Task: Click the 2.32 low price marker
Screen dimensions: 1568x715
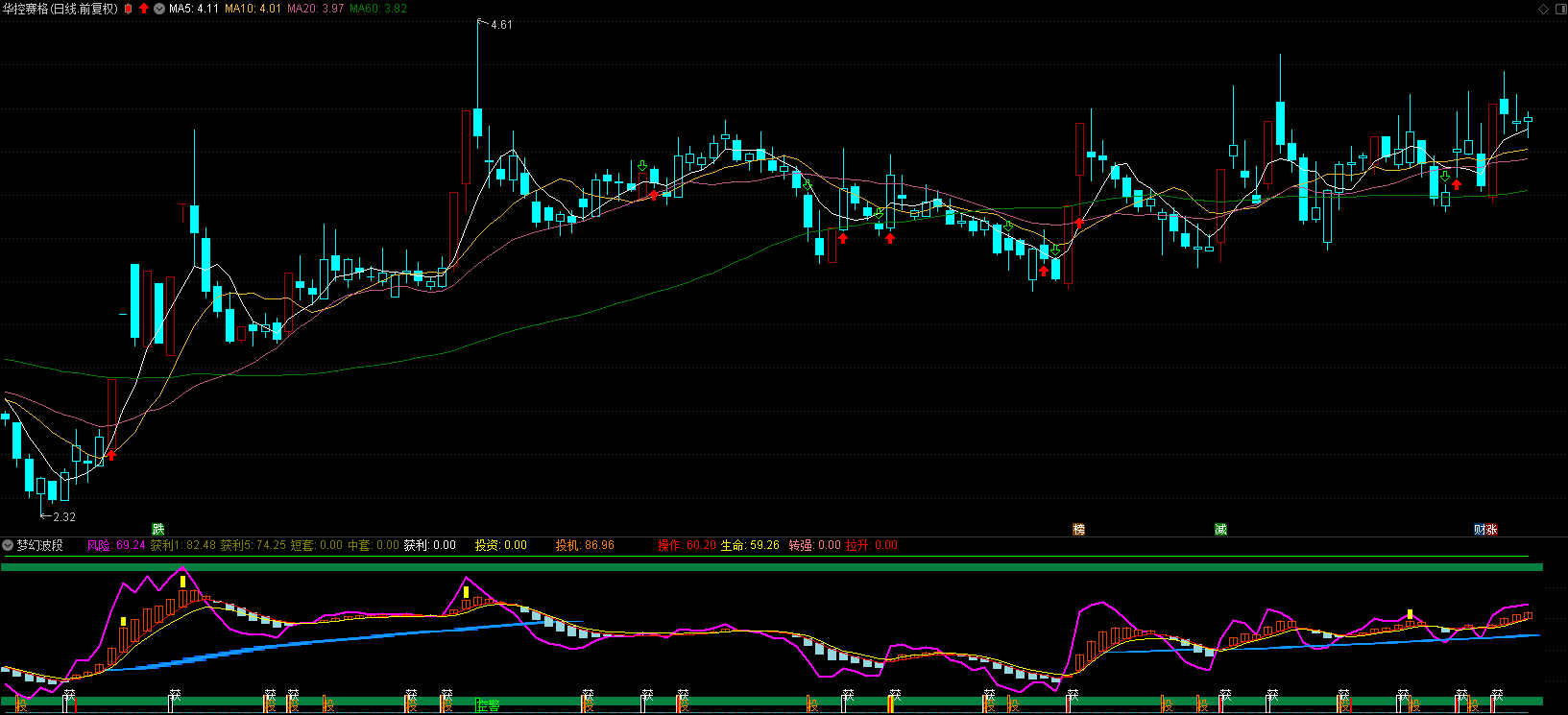Action: pyautogui.click(x=64, y=517)
